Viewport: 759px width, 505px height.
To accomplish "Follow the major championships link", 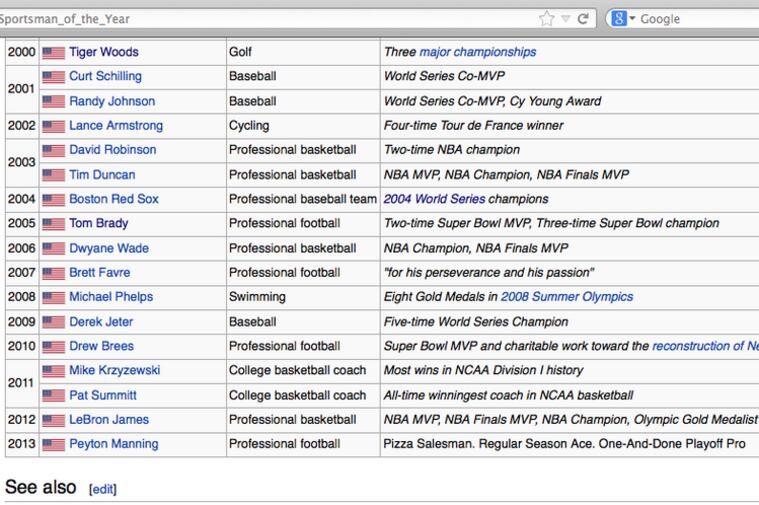I will [478, 52].
